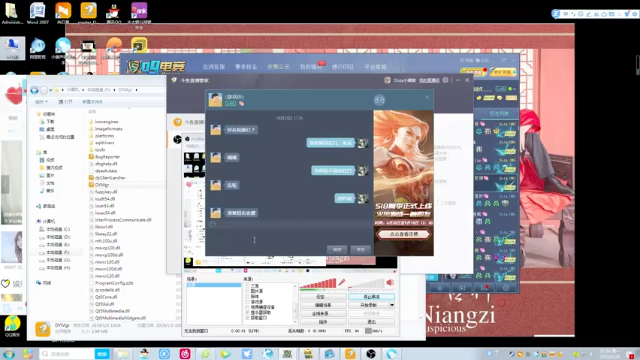Viewport: 640px width, 360px height.
Task: Click the Explorer back navigation arrow
Action: [34, 90]
